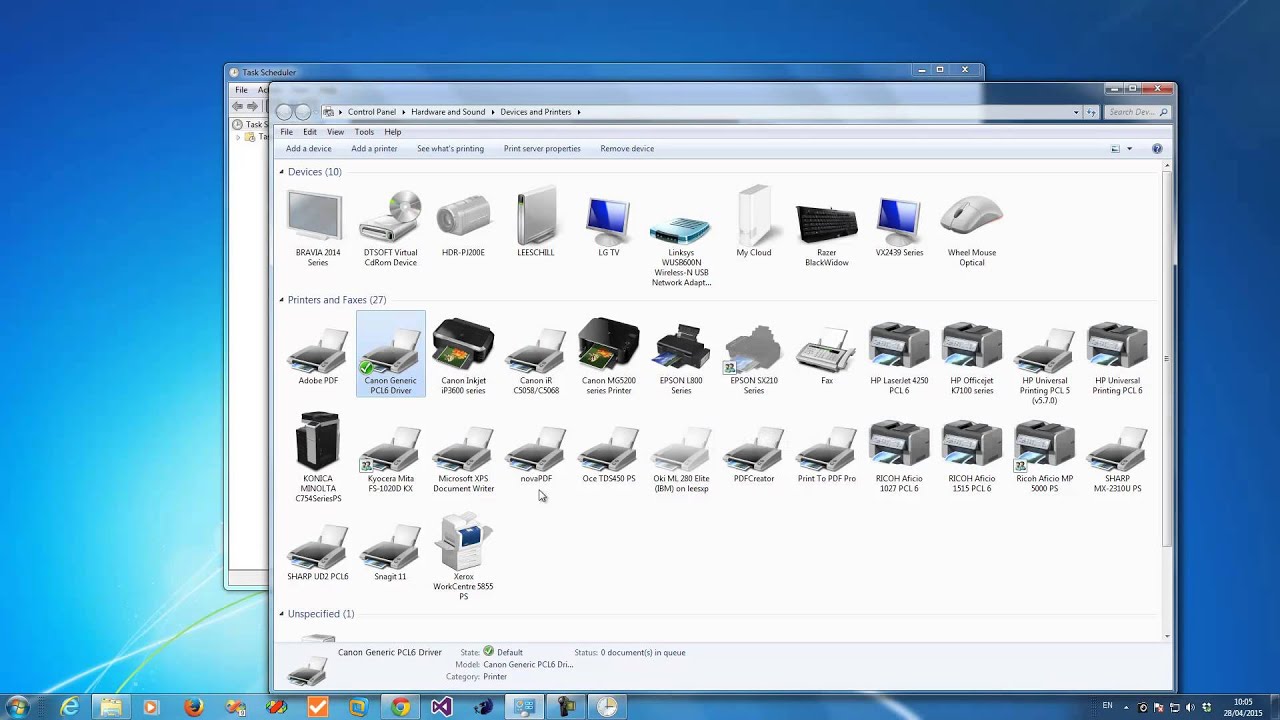Select Canon iR C5058/C5068 printer

click(x=535, y=356)
